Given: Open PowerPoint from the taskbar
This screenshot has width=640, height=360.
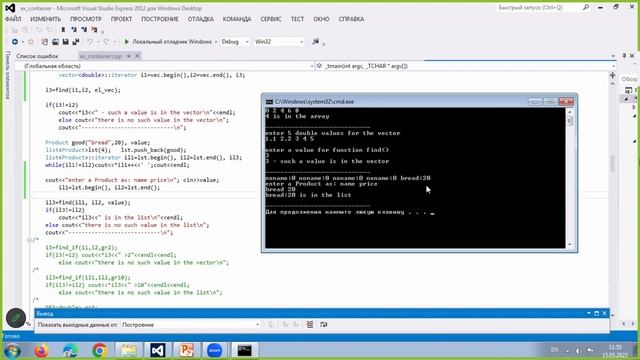Looking at the screenshot, I should tap(186, 350).
